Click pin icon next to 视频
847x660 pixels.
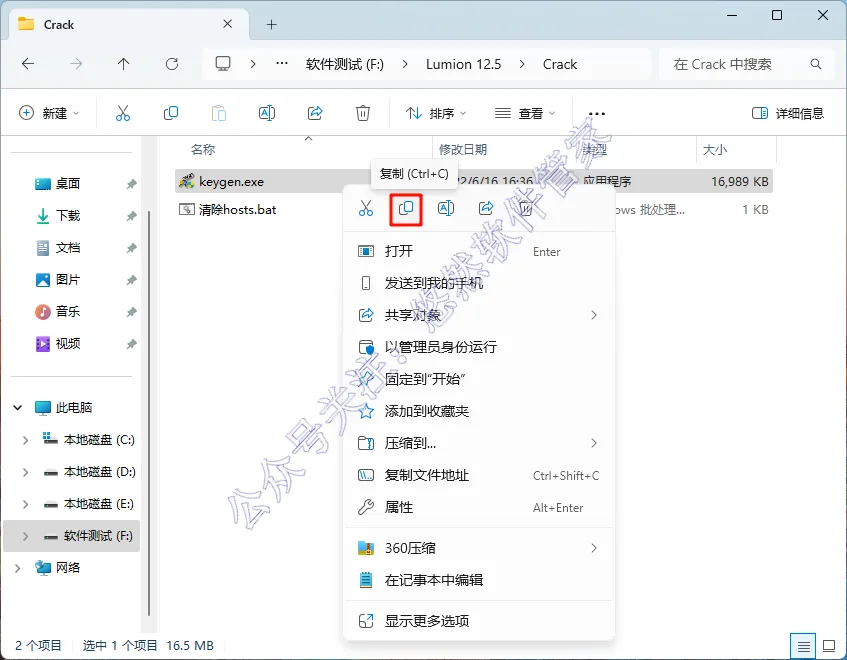coord(131,344)
